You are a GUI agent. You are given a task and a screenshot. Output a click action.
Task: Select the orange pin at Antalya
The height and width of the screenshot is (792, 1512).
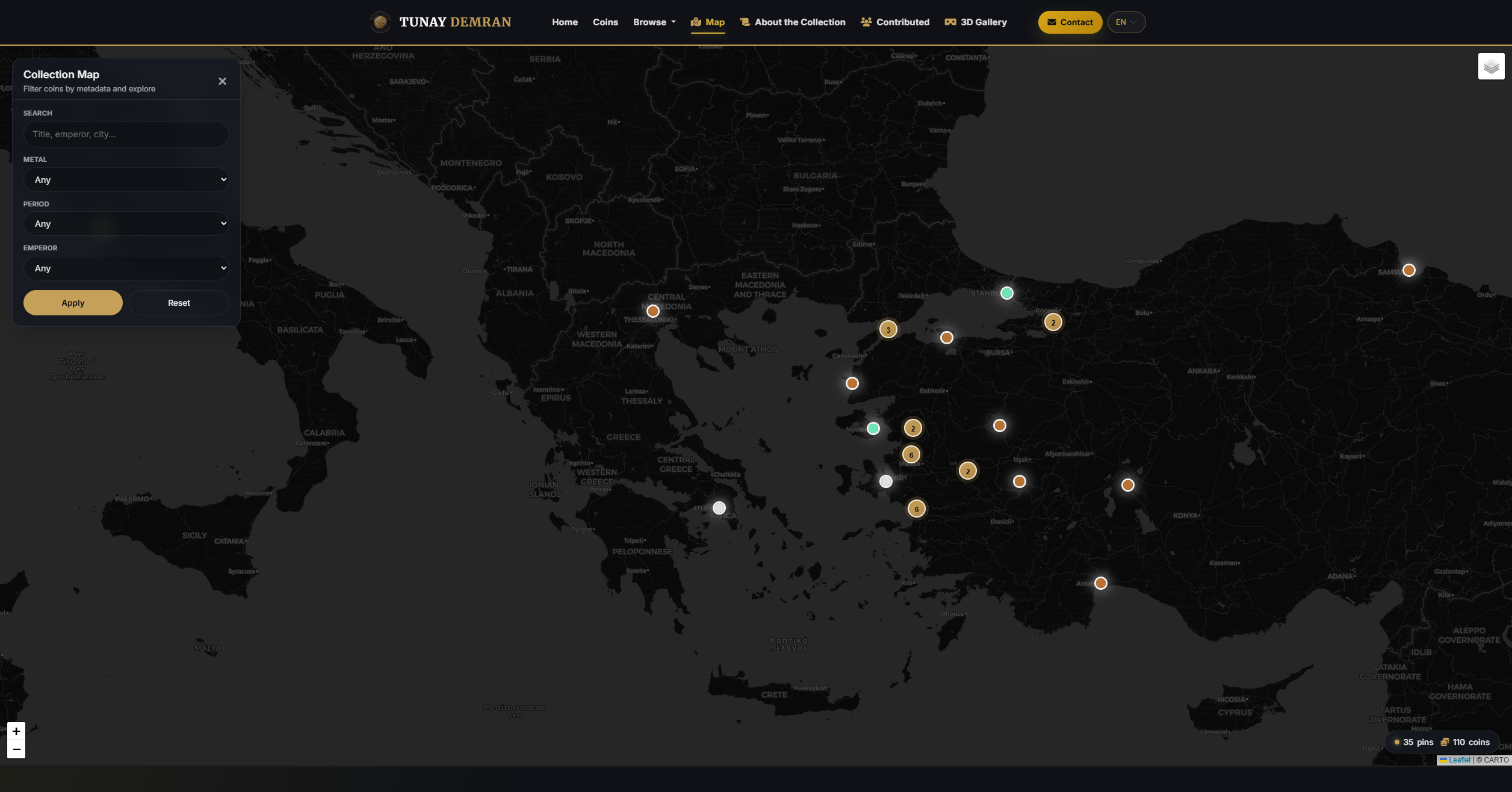tap(1100, 583)
